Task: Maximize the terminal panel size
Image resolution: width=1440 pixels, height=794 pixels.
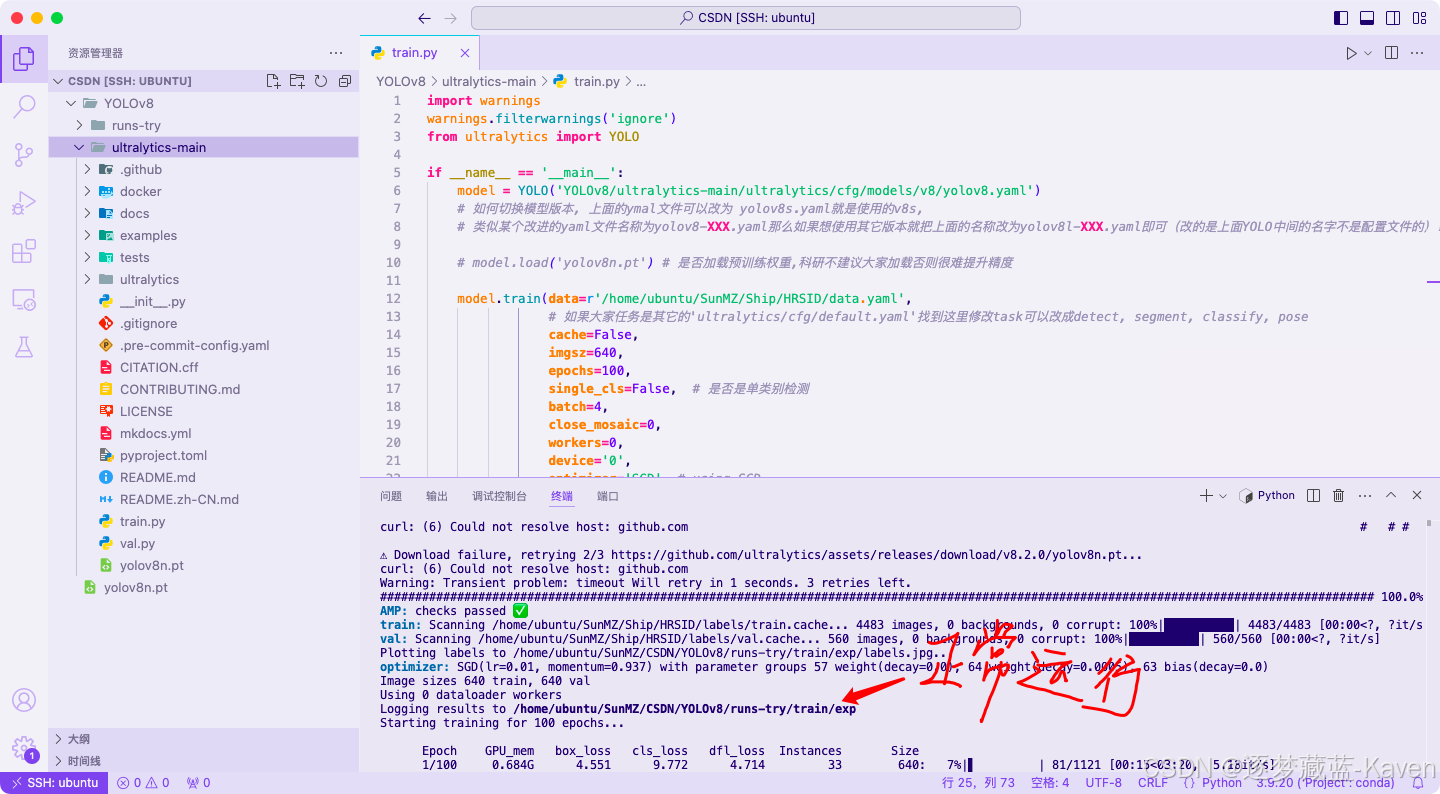Action: tap(1391, 496)
